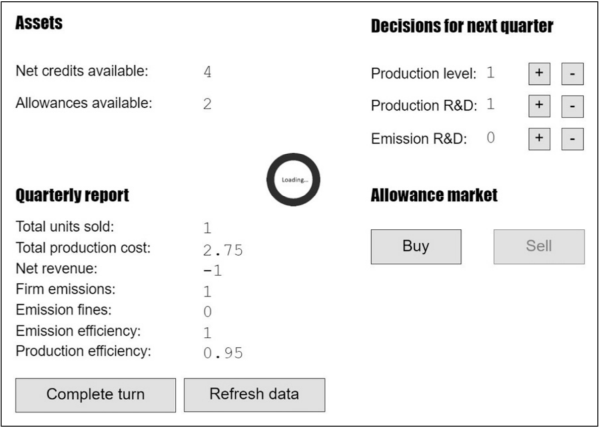Image resolution: width=600 pixels, height=427 pixels.
Task: Increase Production level with plus button
Action: (x=538, y=73)
